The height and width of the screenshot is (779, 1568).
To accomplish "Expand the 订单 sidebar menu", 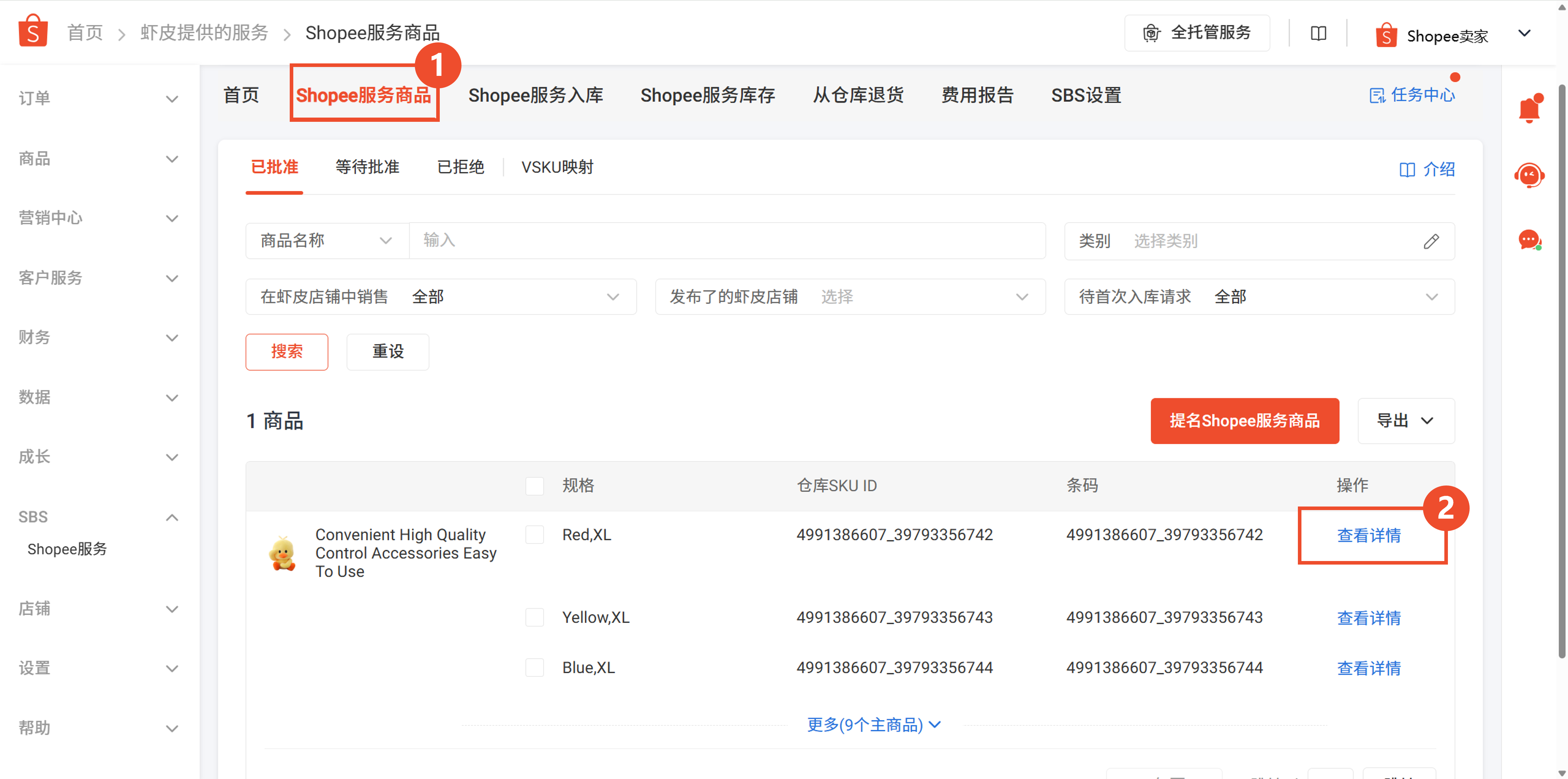I will (99, 99).
